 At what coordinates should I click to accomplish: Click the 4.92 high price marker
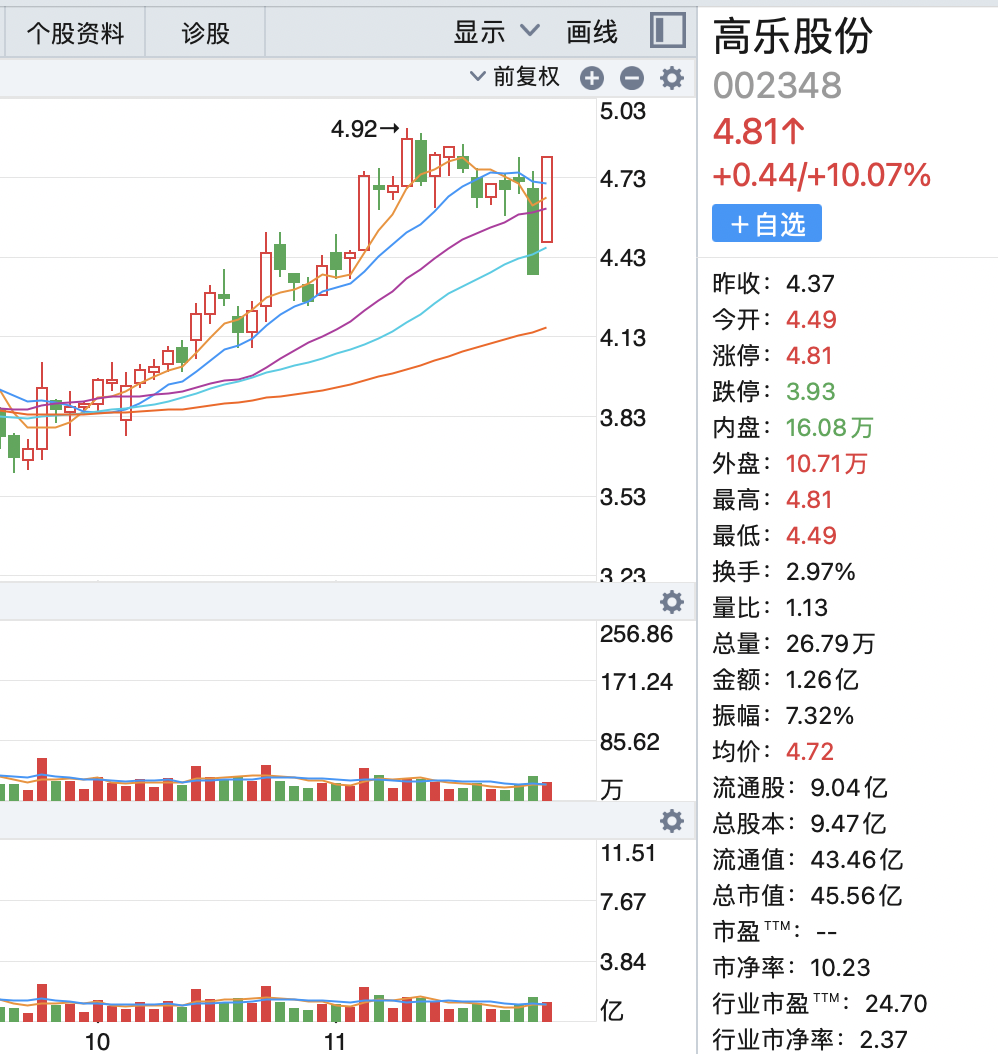tap(364, 129)
